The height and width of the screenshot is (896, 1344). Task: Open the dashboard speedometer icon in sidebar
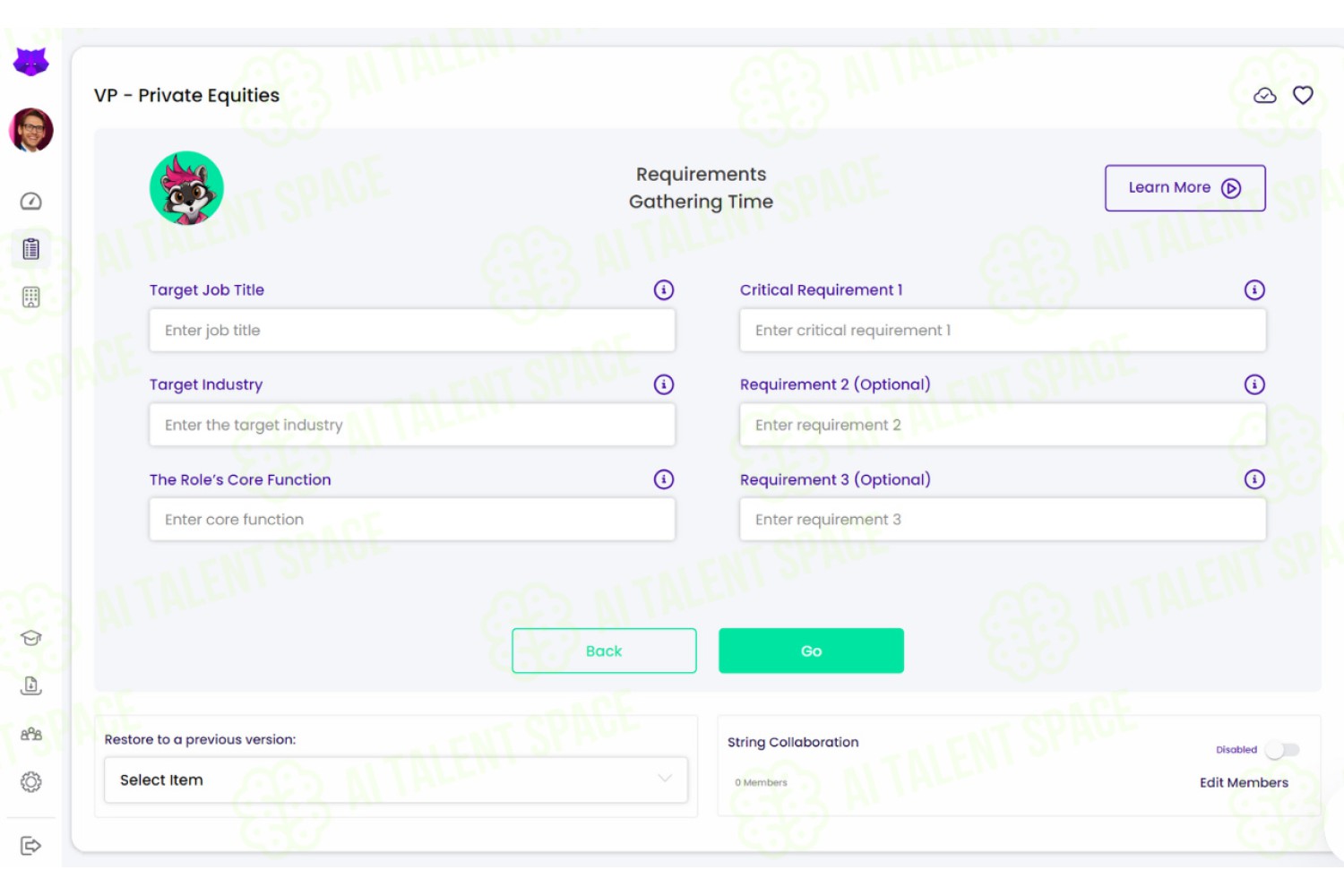coord(30,201)
